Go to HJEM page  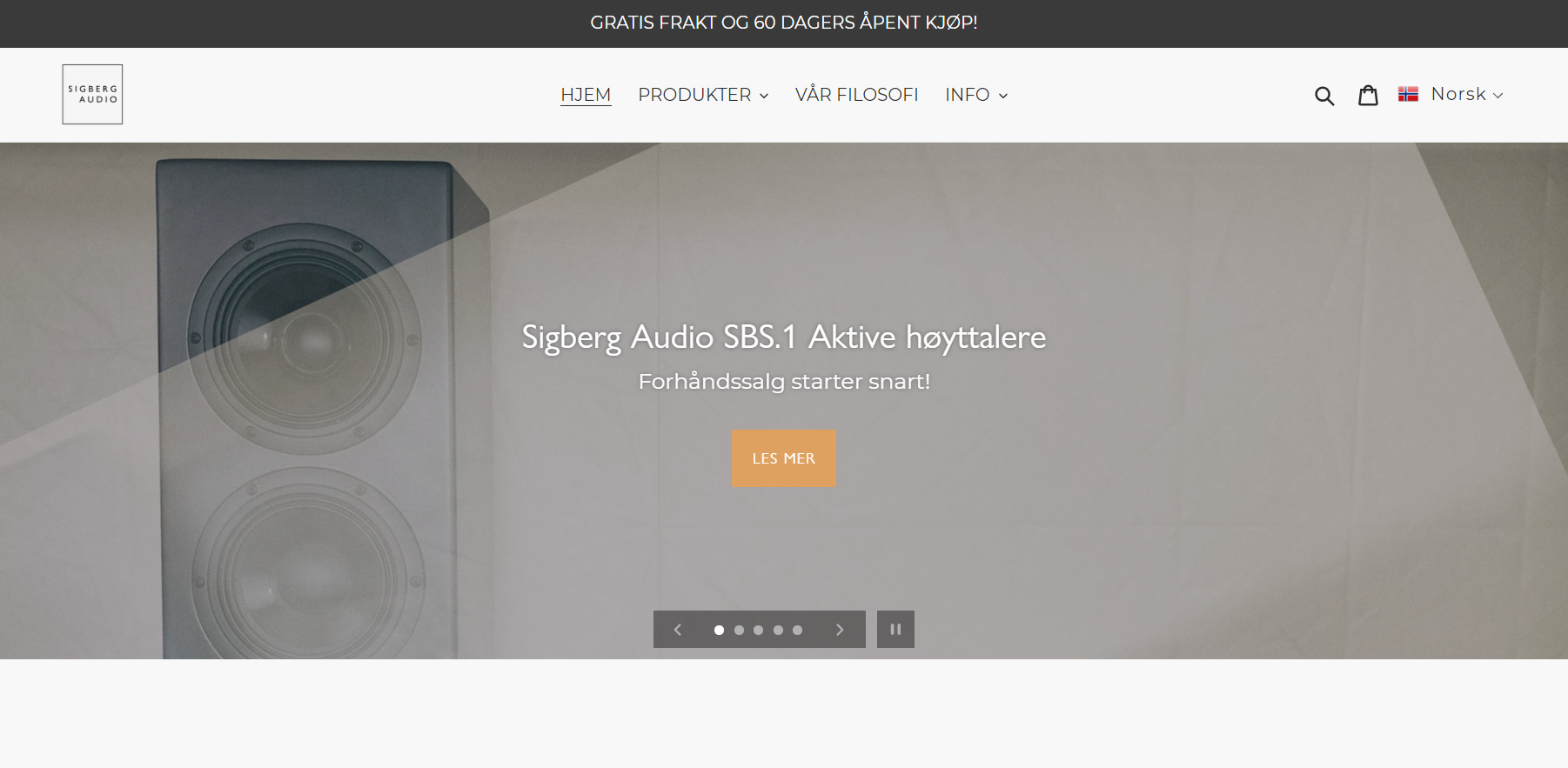pos(586,95)
